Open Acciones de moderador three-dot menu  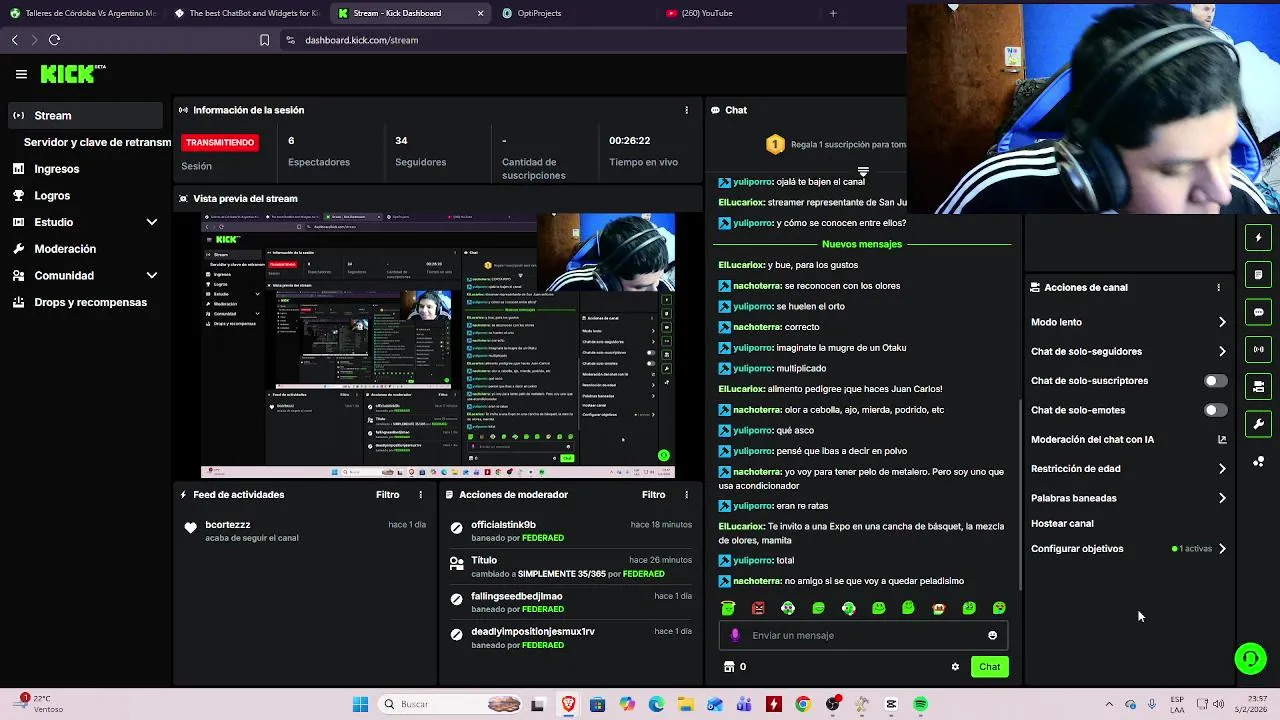point(686,495)
